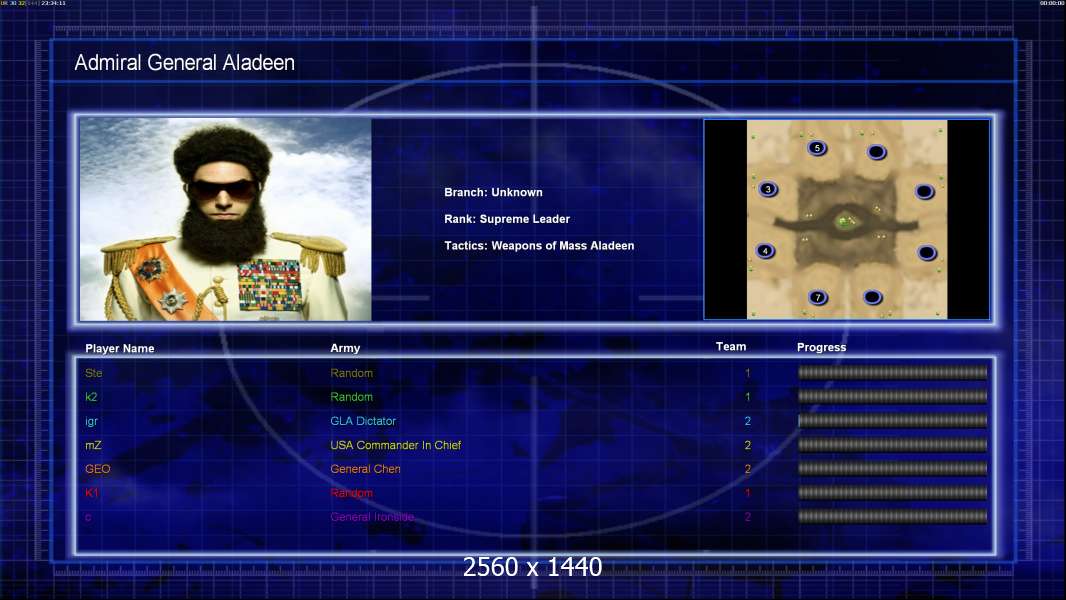Click the team number for K1
Viewport: 1066px width, 600px height.
click(747, 493)
